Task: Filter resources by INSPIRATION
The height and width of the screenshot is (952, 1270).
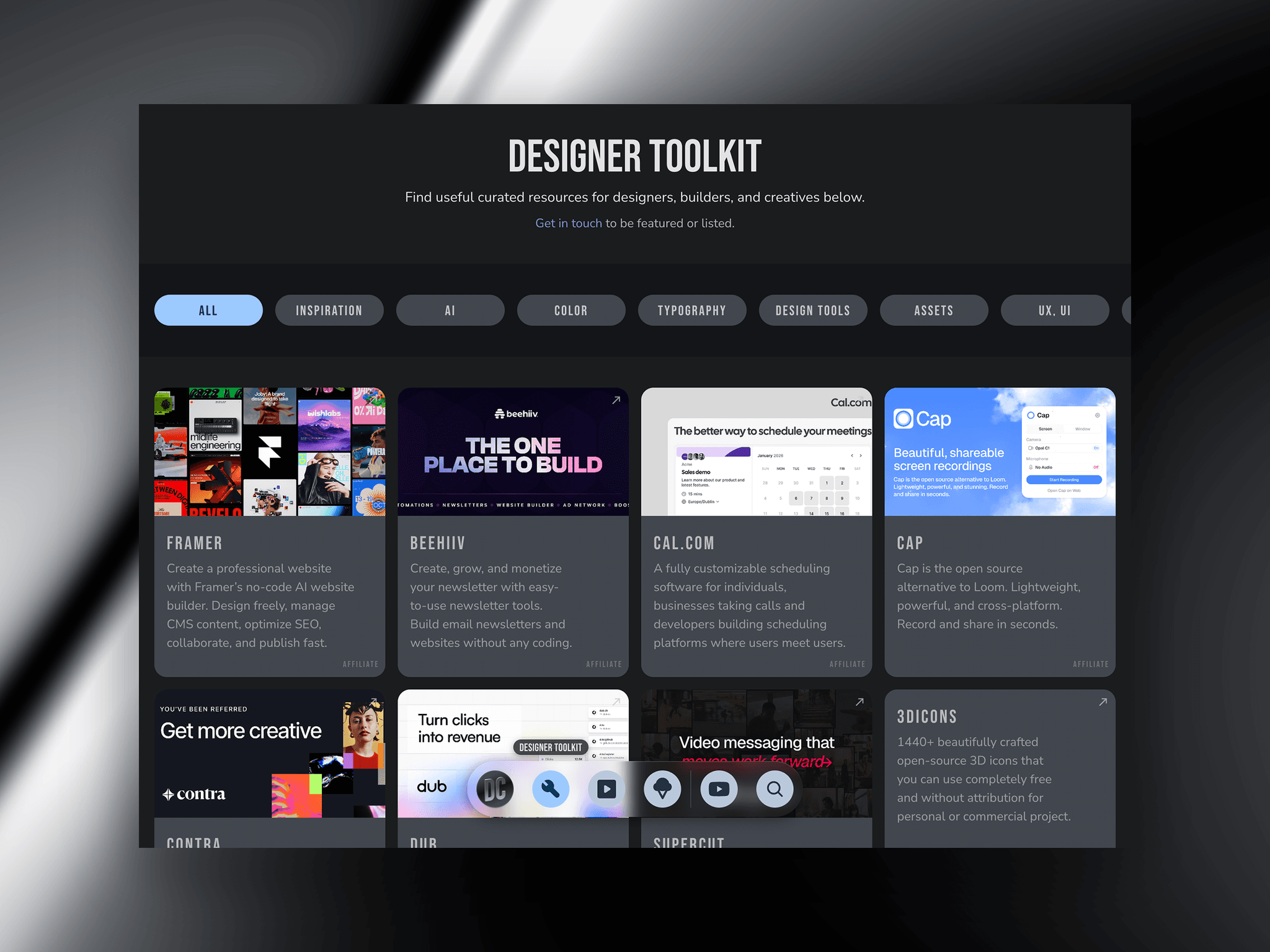Action: (329, 311)
